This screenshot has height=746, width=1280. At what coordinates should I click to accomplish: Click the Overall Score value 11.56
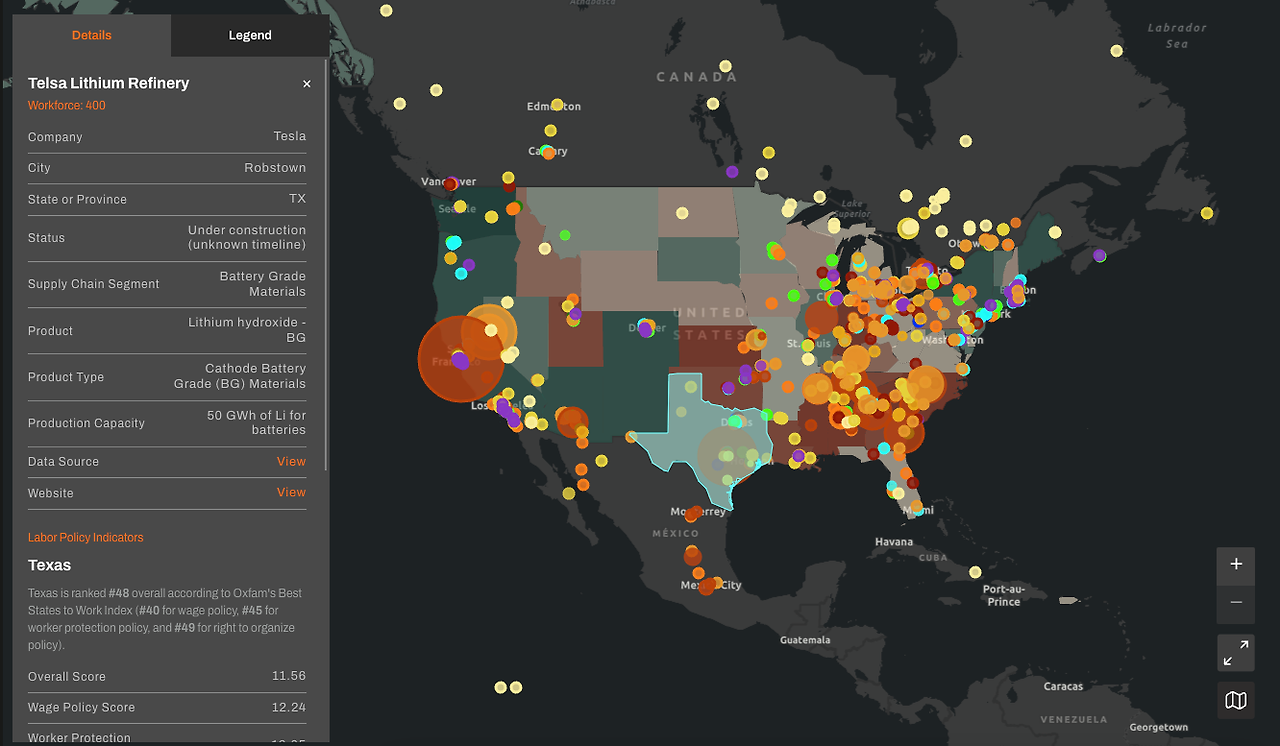click(289, 676)
